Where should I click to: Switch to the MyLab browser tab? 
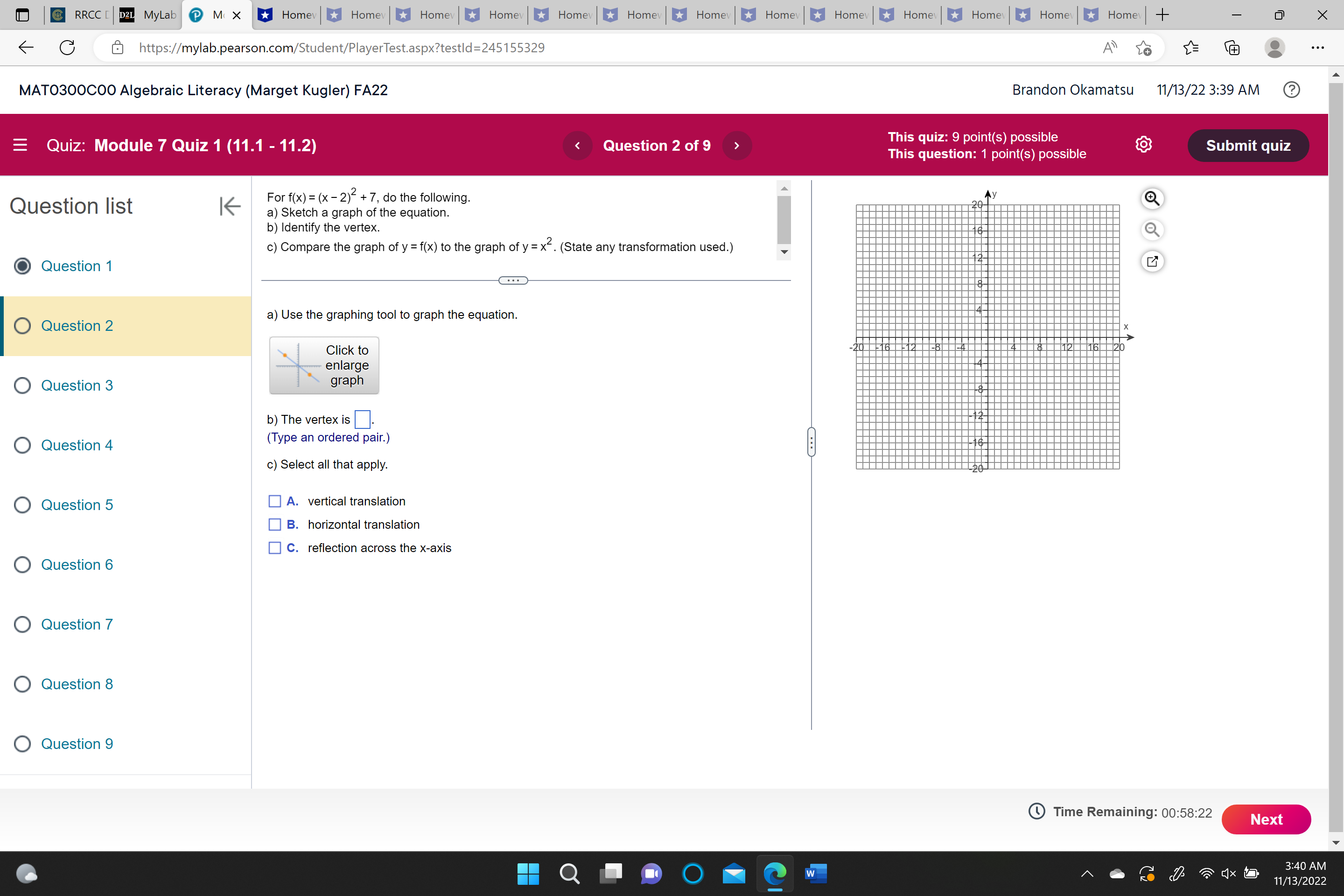click(x=148, y=15)
